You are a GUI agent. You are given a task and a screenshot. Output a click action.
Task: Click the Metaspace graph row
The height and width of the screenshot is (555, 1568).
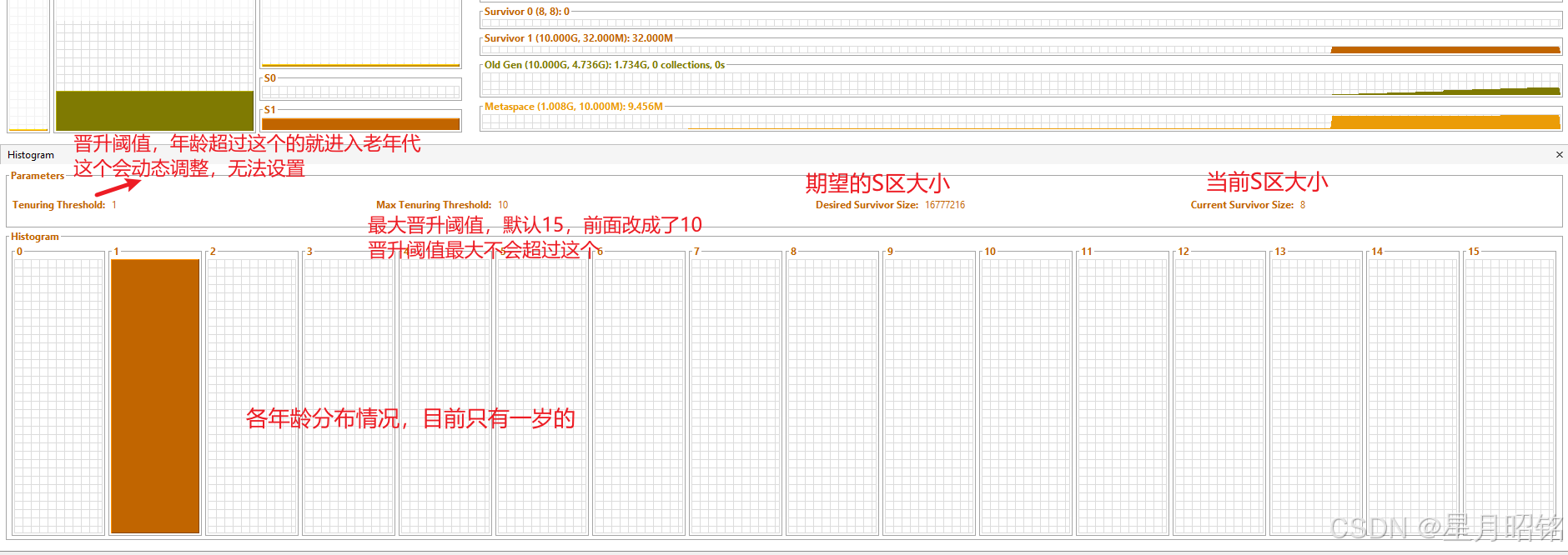click(x=1021, y=121)
